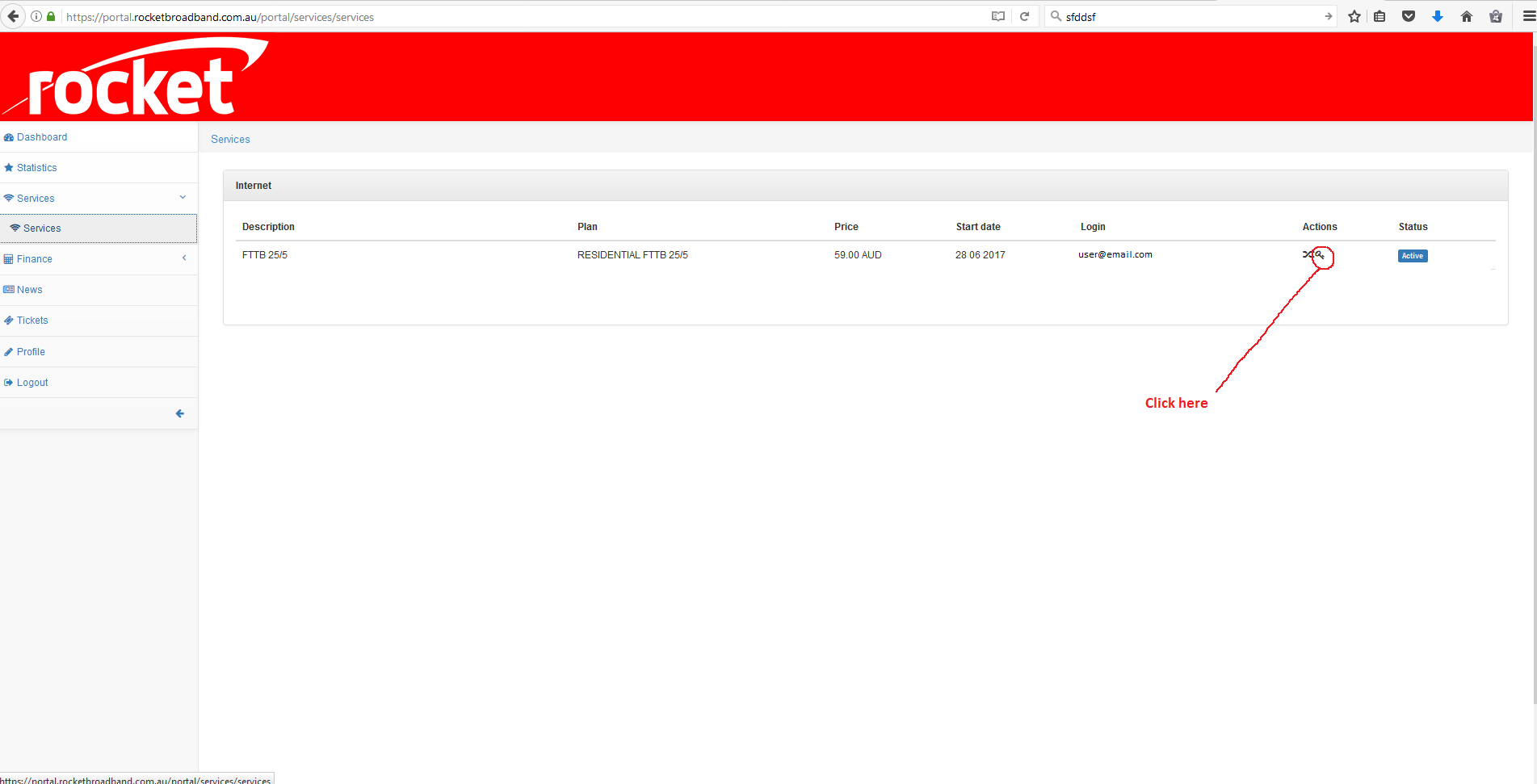Image resolution: width=1537 pixels, height=784 pixels.
Task: Click into the browser search field
Action: [1187, 17]
